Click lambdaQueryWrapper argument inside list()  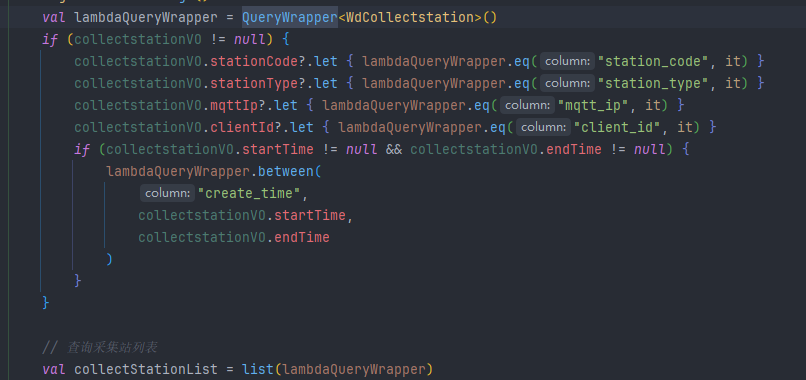click(x=353, y=369)
